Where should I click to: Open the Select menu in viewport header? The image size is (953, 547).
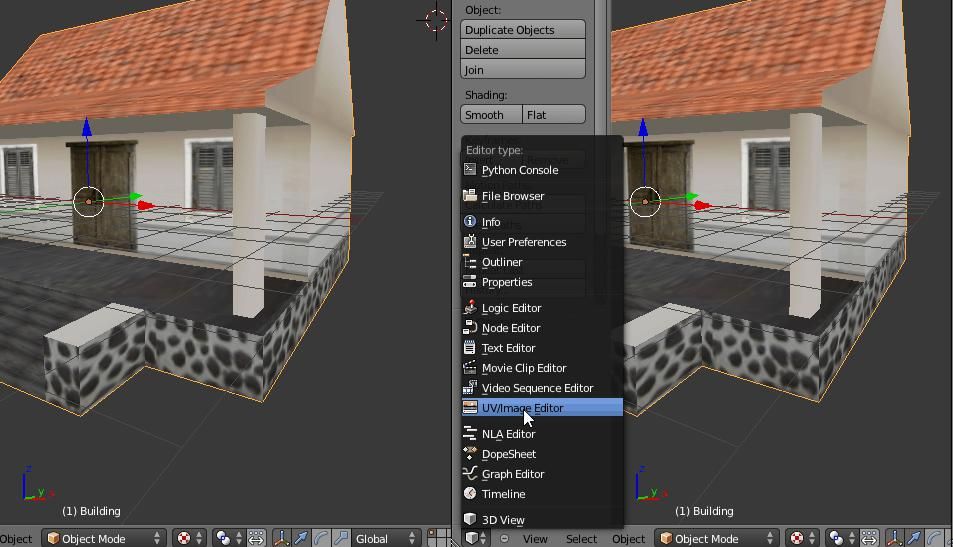(x=581, y=538)
